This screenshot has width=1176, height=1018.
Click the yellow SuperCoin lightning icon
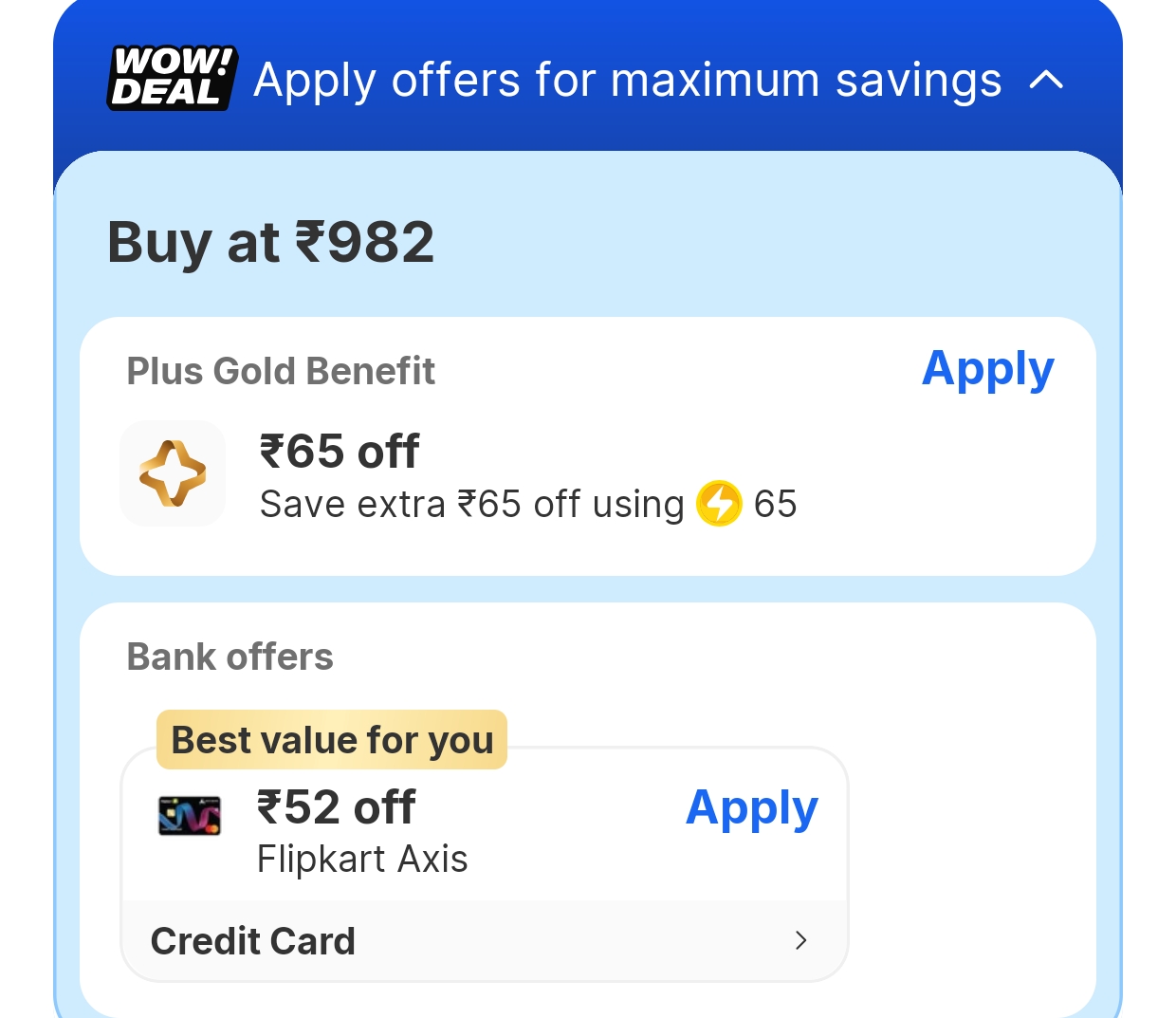pos(719,504)
